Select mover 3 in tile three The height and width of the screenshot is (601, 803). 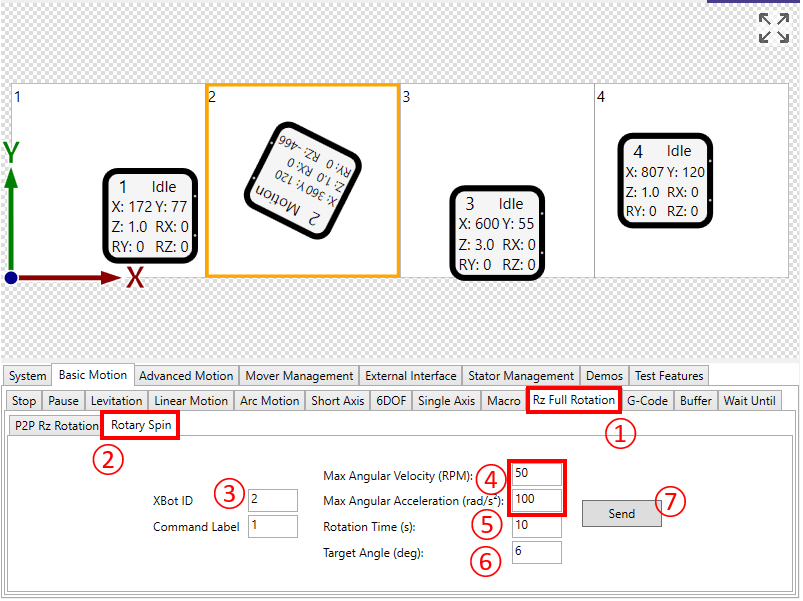[497, 232]
